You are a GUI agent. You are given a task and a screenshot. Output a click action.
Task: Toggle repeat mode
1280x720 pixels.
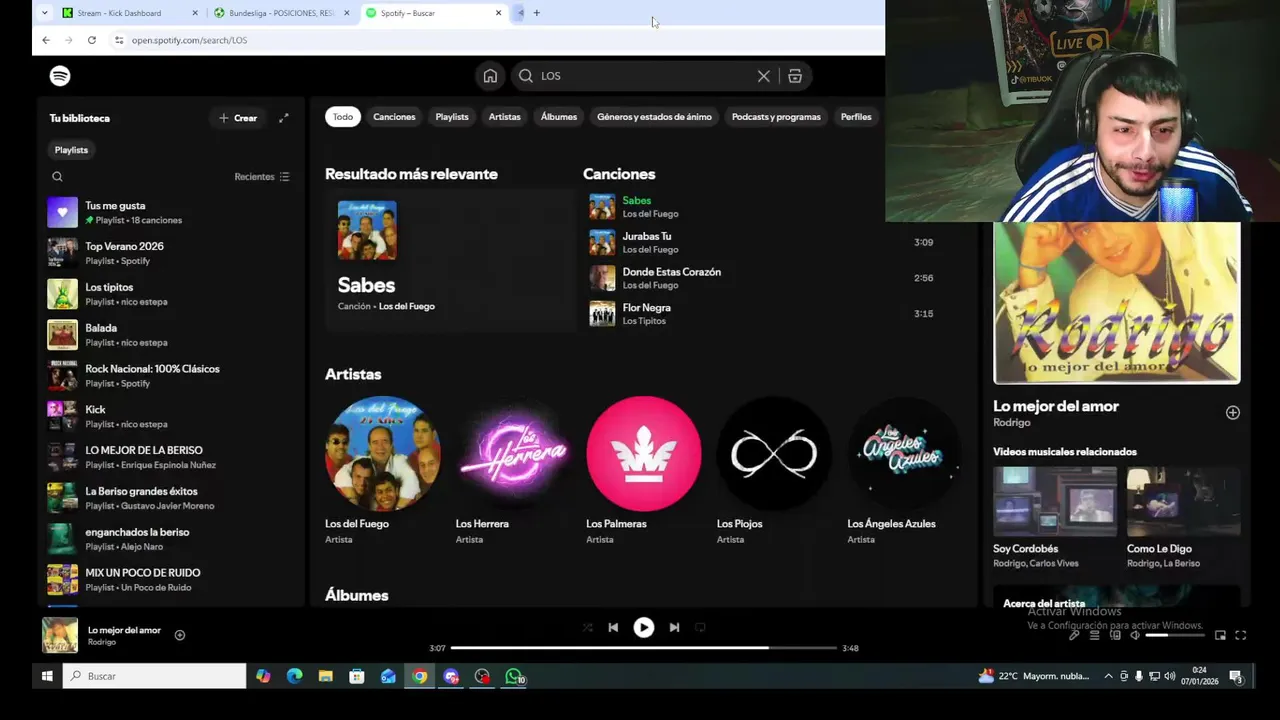pos(700,627)
